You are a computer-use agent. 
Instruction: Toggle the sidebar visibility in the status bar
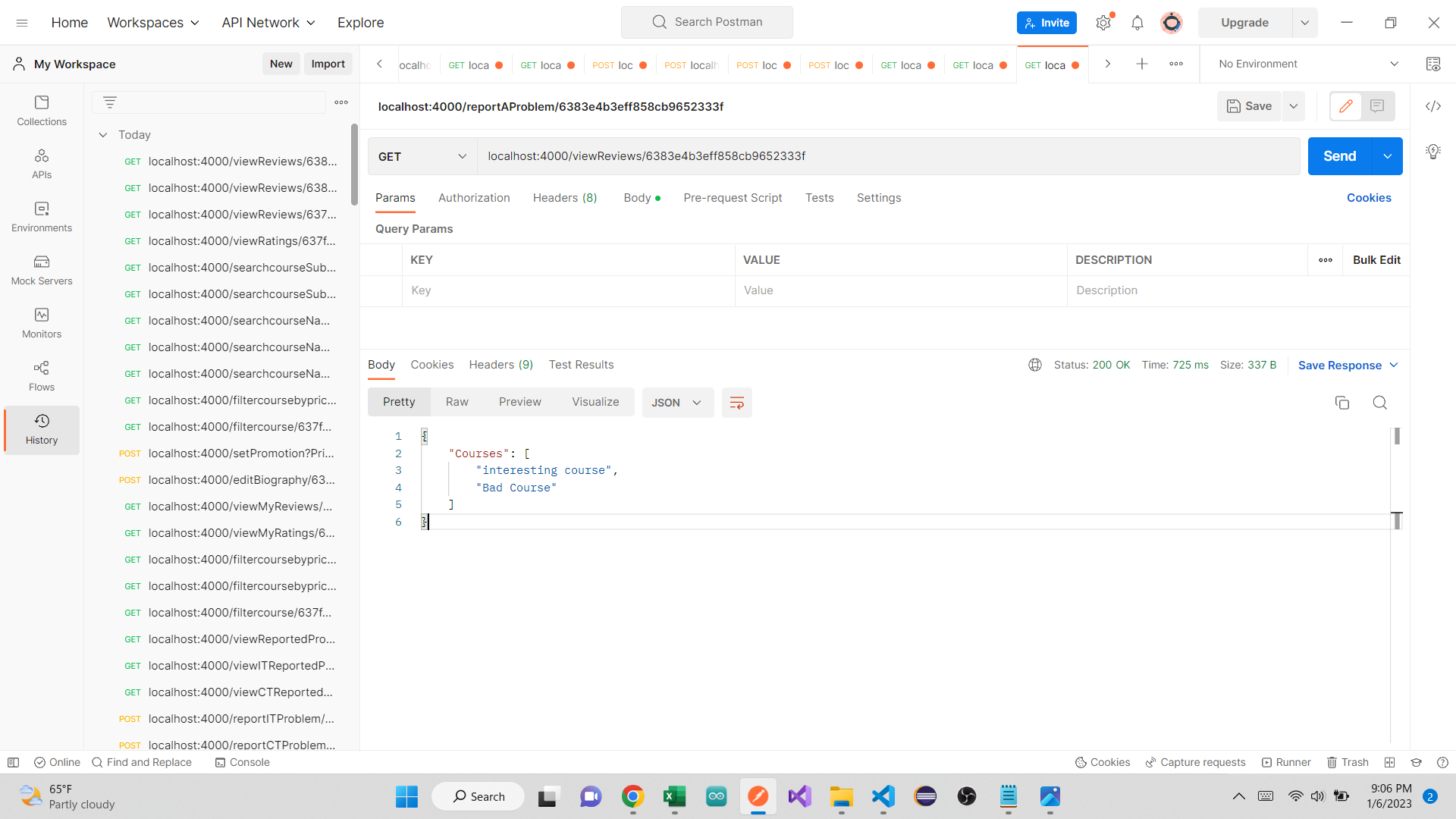coord(14,762)
